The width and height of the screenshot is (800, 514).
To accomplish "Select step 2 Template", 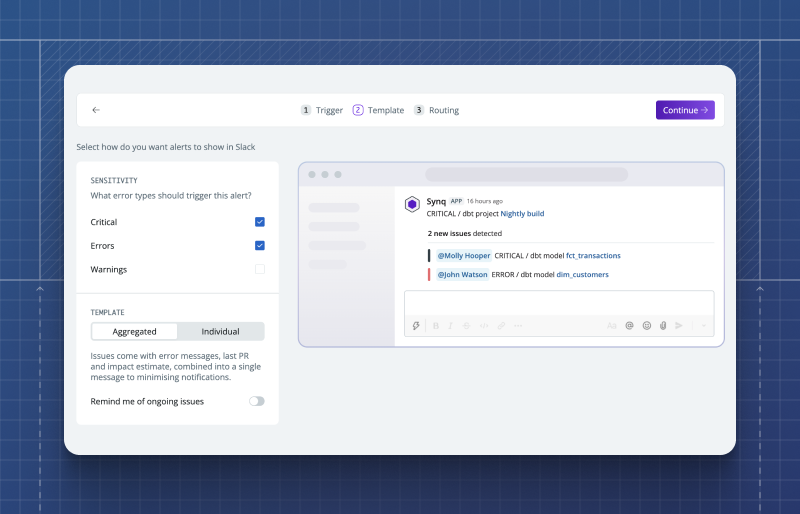I will pyautogui.click(x=378, y=110).
